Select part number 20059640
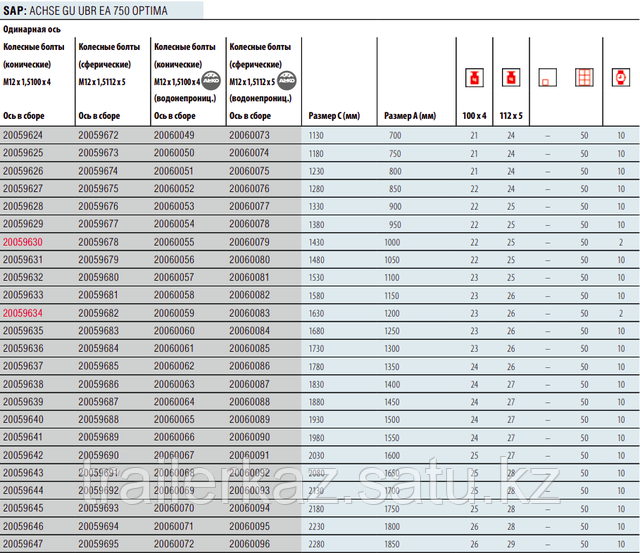Image resolution: width=640 pixels, height=553 pixels. pos(23,420)
